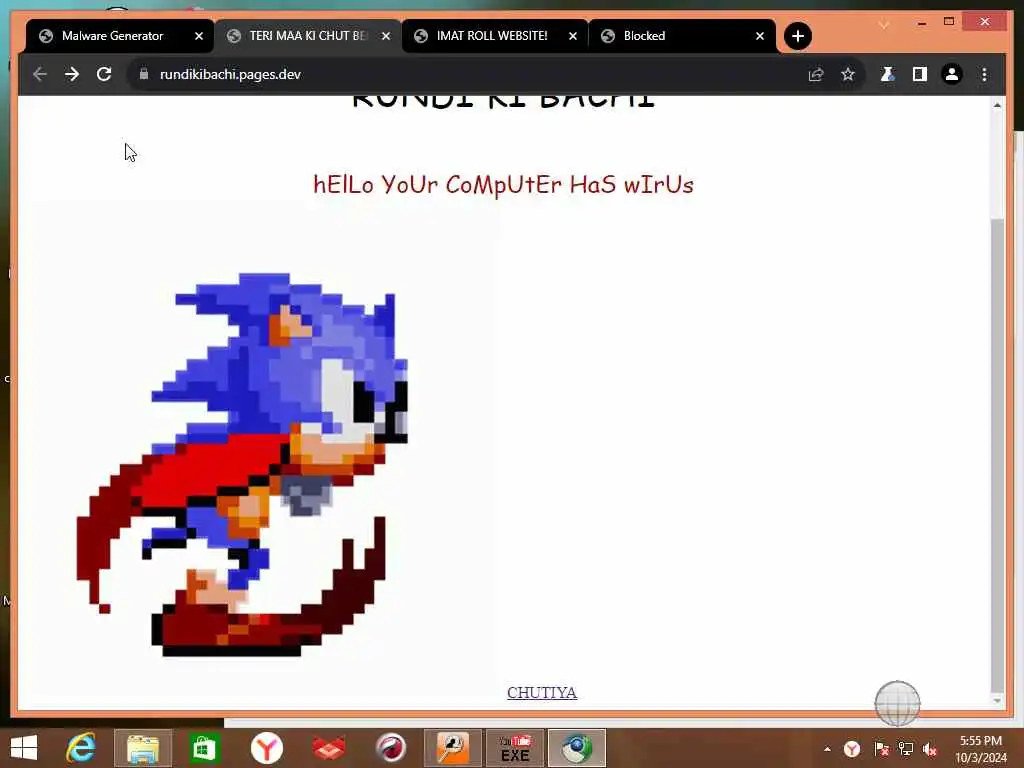This screenshot has height=768, width=1024.
Task: Close the TERI MAA KI CHUT tab
Action: coord(386,36)
